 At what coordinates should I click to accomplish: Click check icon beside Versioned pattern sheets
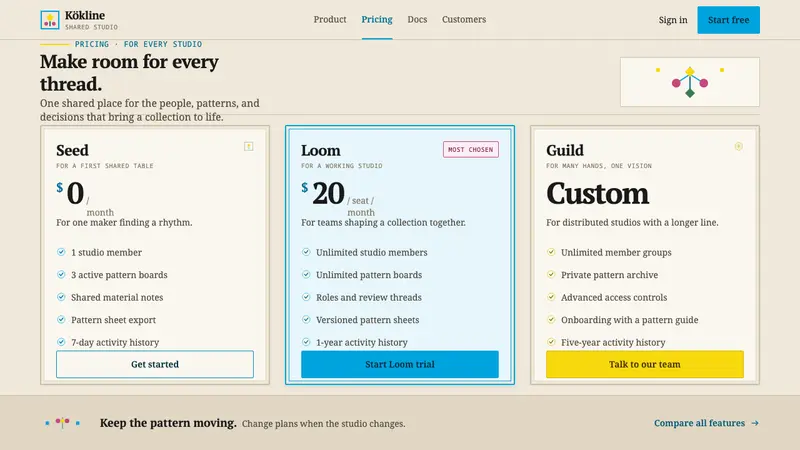[306, 319]
